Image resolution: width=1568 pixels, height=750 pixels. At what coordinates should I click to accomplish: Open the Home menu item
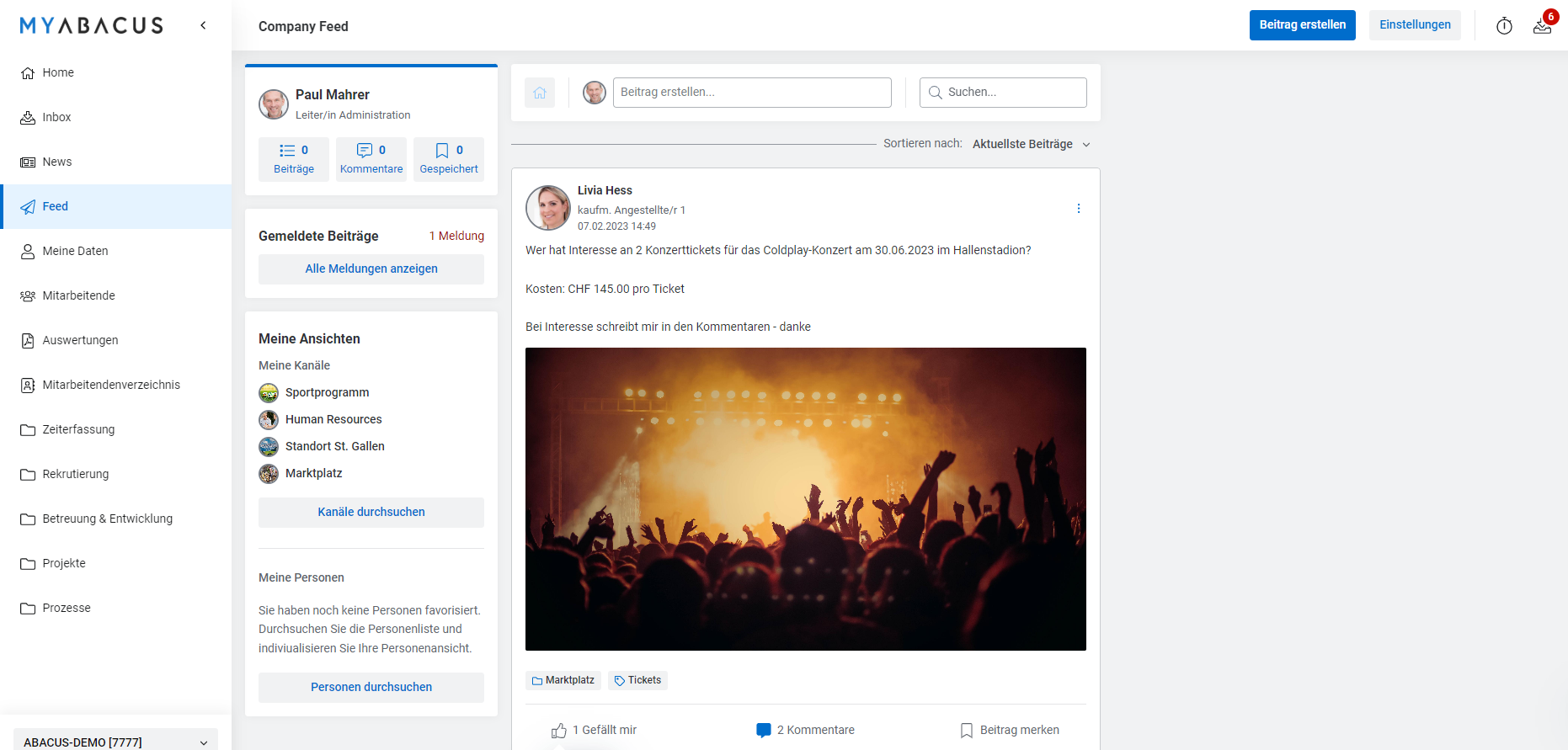(115, 72)
